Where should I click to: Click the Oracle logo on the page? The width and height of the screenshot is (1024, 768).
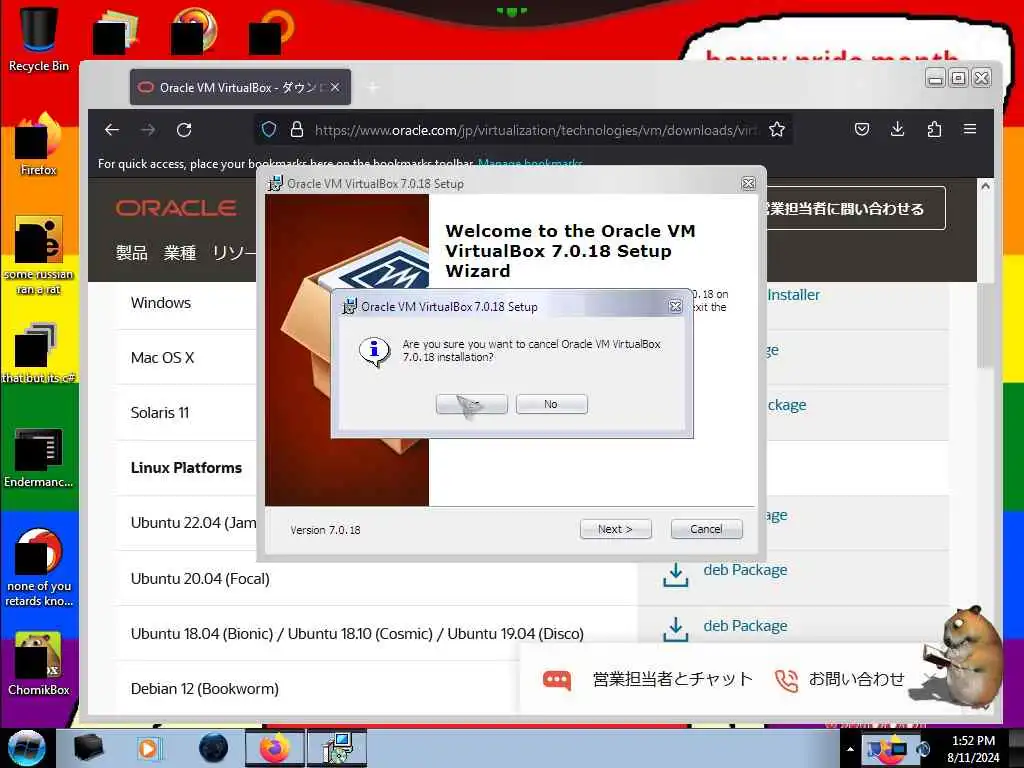point(176,208)
